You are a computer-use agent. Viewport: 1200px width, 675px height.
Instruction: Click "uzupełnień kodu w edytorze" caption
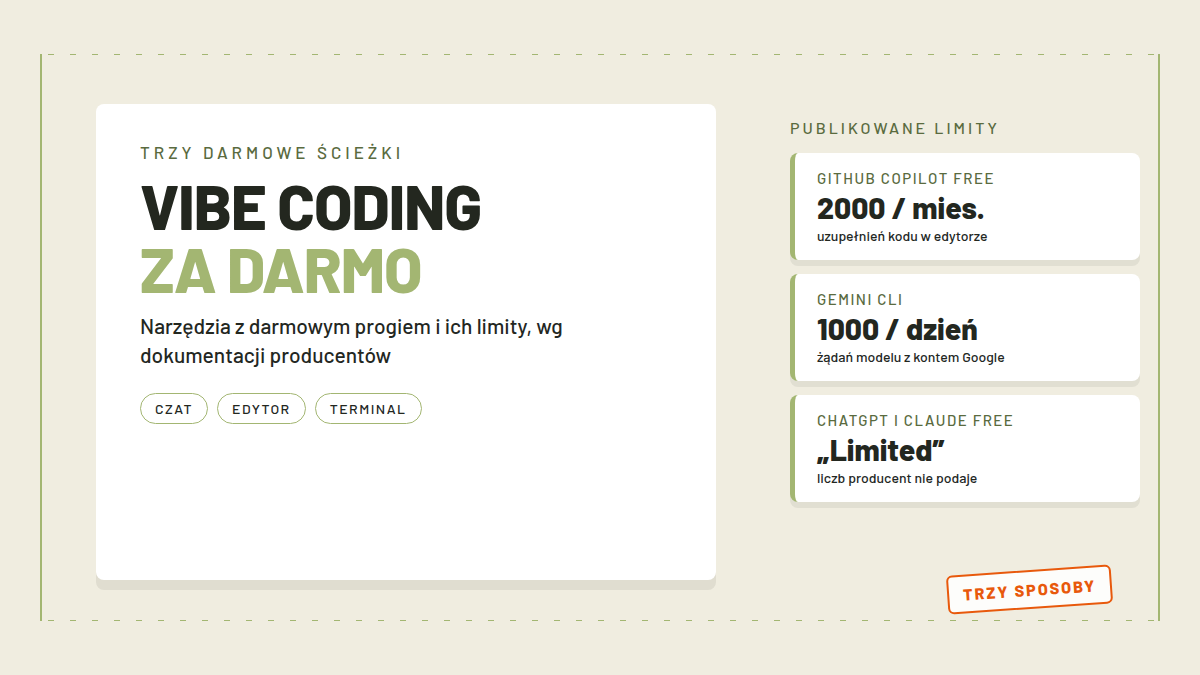[902, 237]
